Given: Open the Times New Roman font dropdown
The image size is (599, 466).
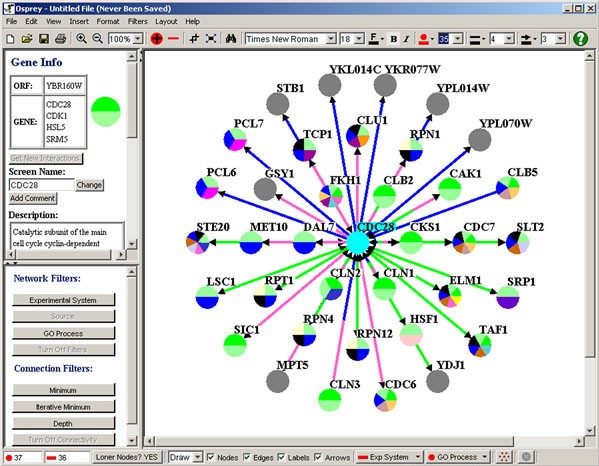Looking at the screenshot, I should pyautogui.click(x=331, y=39).
